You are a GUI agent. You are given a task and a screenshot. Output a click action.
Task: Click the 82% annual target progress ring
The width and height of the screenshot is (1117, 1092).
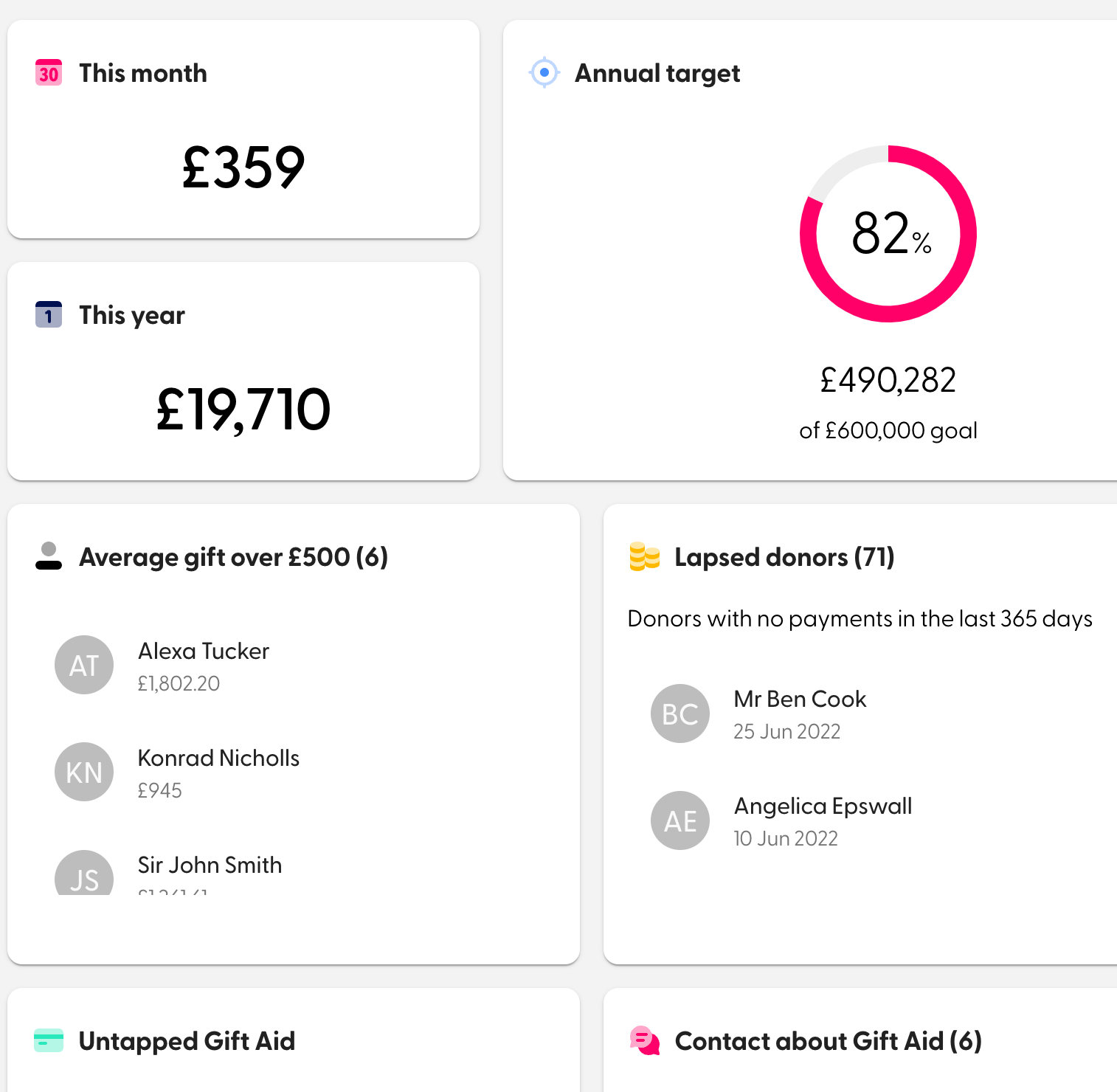[x=888, y=234]
